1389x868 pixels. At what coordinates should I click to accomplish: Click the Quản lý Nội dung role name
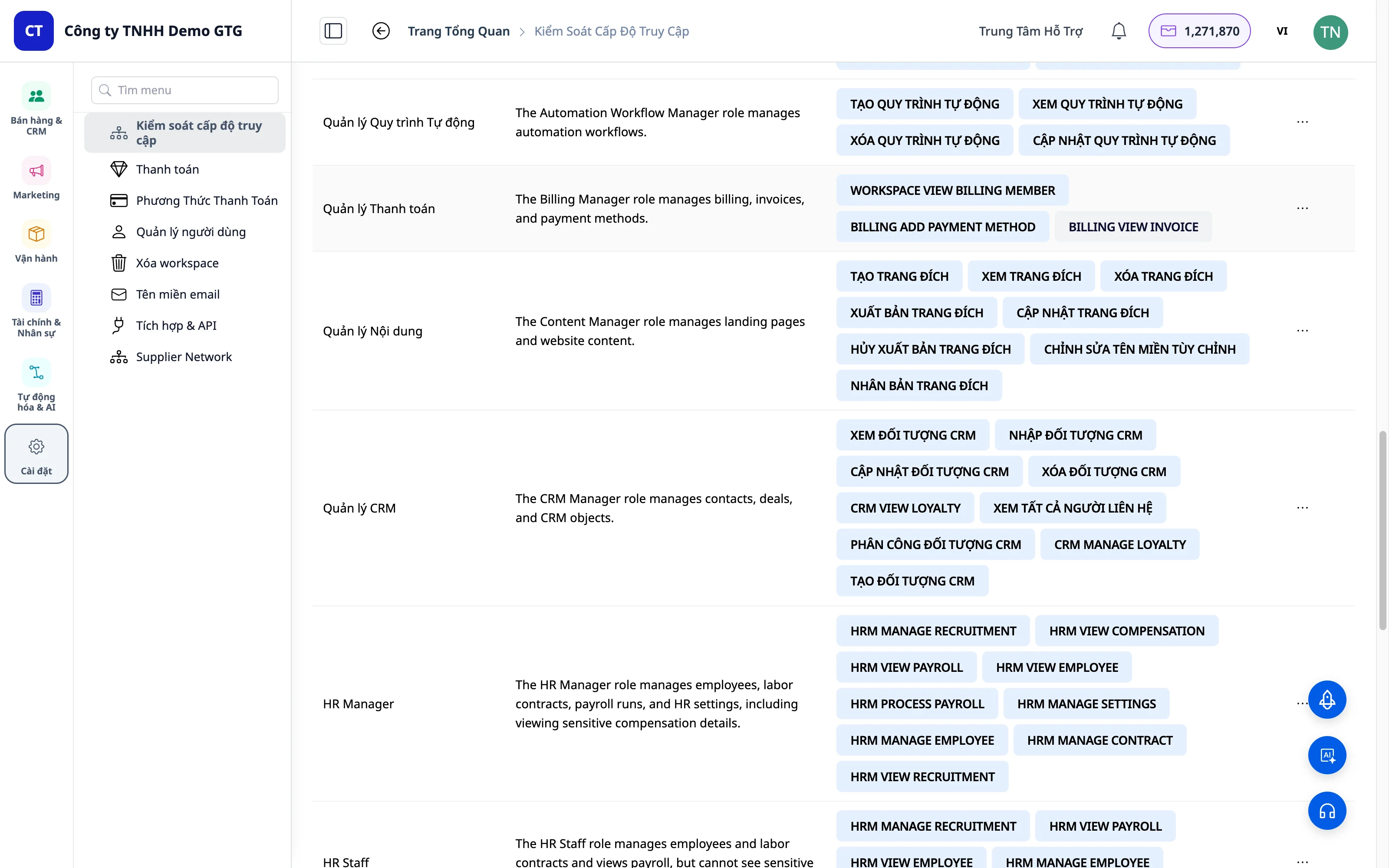[372, 331]
